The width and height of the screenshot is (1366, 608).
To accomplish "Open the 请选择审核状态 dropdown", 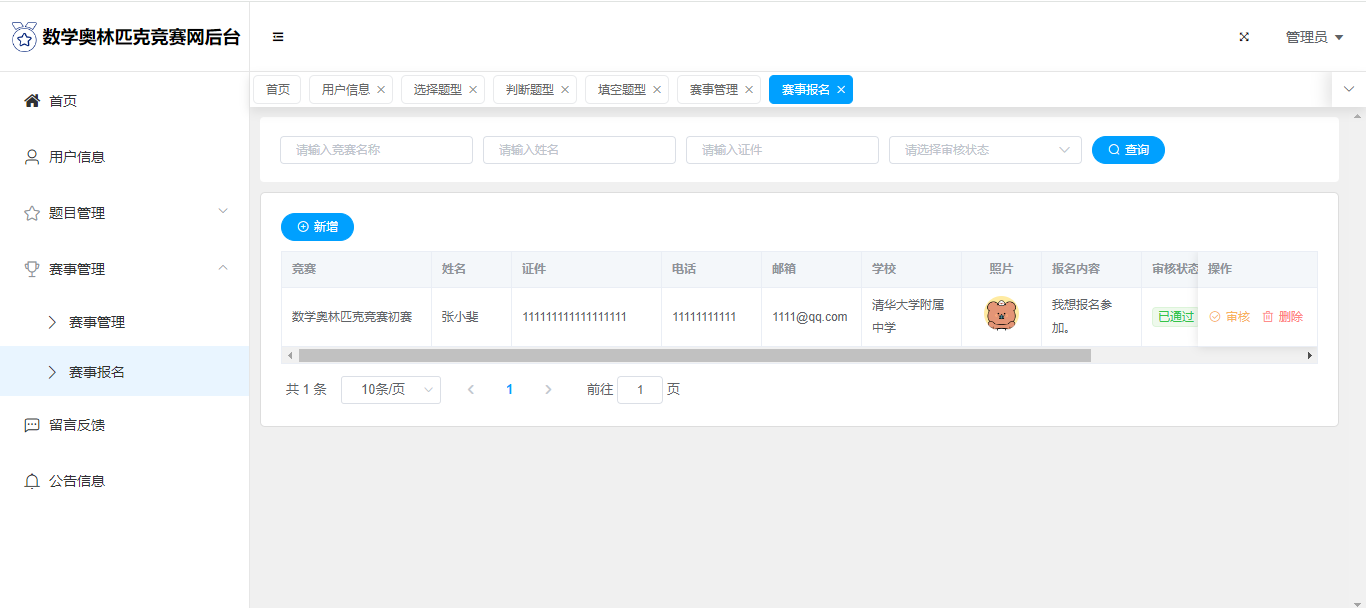I will point(984,150).
